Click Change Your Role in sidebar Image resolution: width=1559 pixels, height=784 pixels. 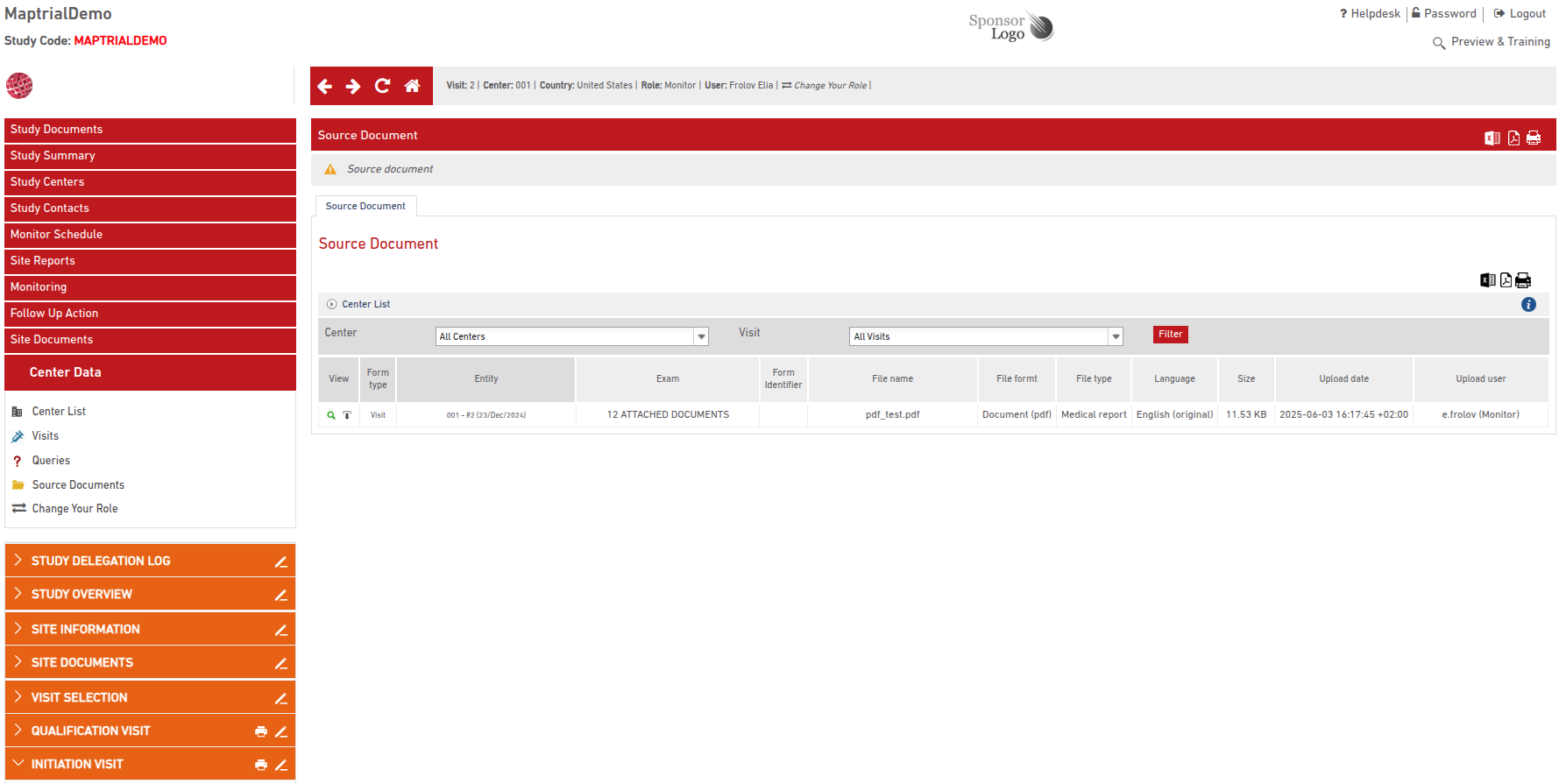pos(74,509)
